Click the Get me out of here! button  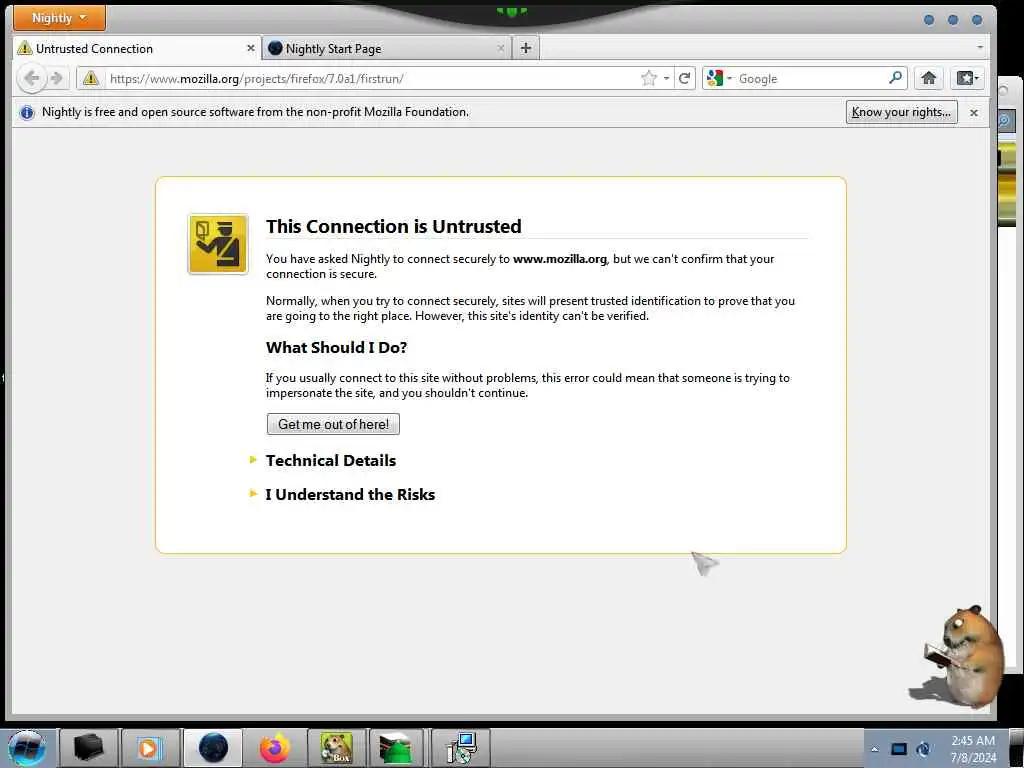pyautogui.click(x=333, y=424)
